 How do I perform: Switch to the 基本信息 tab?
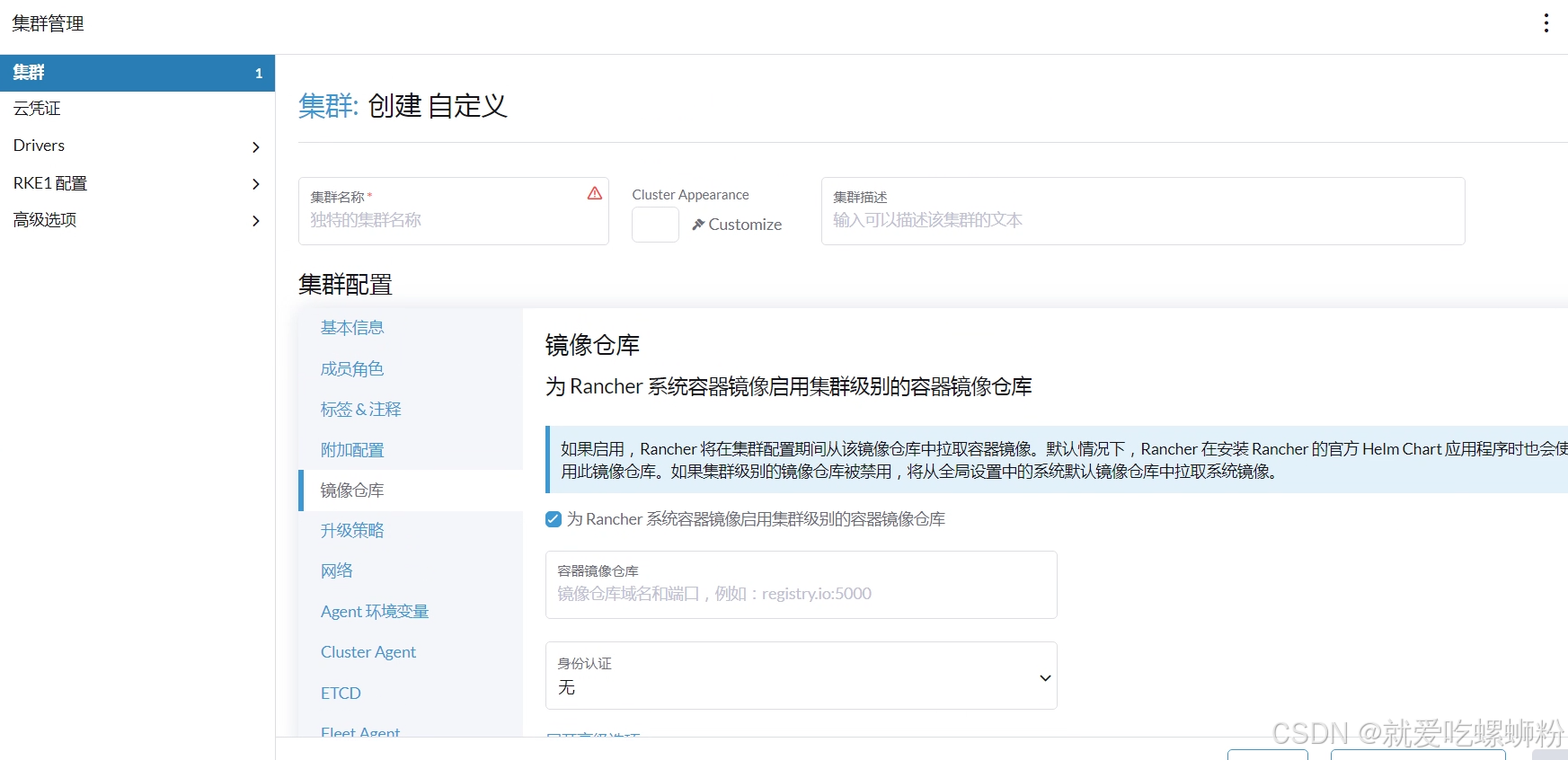[352, 328]
